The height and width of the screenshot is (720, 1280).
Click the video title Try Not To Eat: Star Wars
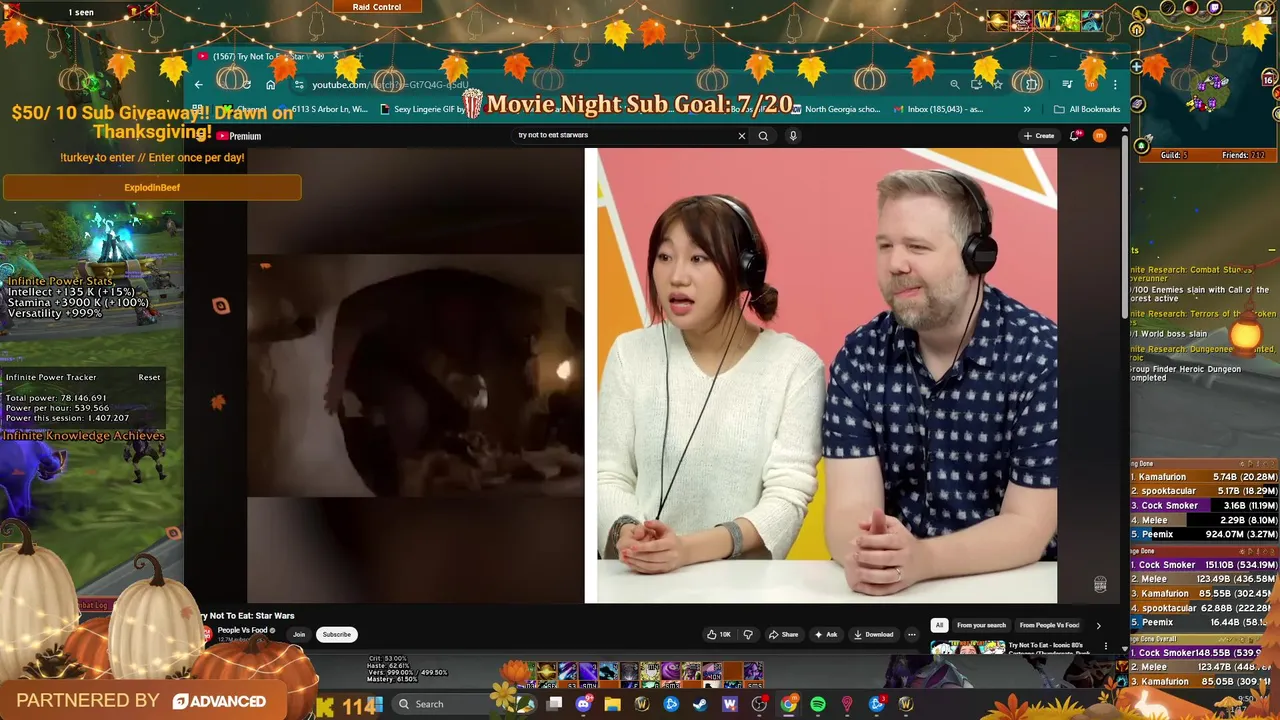point(247,616)
